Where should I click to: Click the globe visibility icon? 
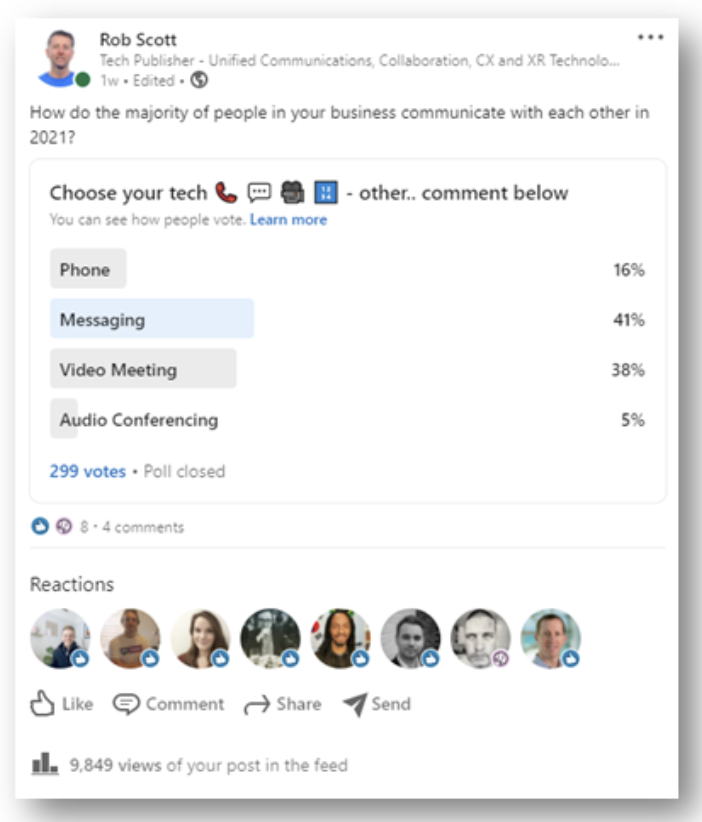click(x=199, y=80)
